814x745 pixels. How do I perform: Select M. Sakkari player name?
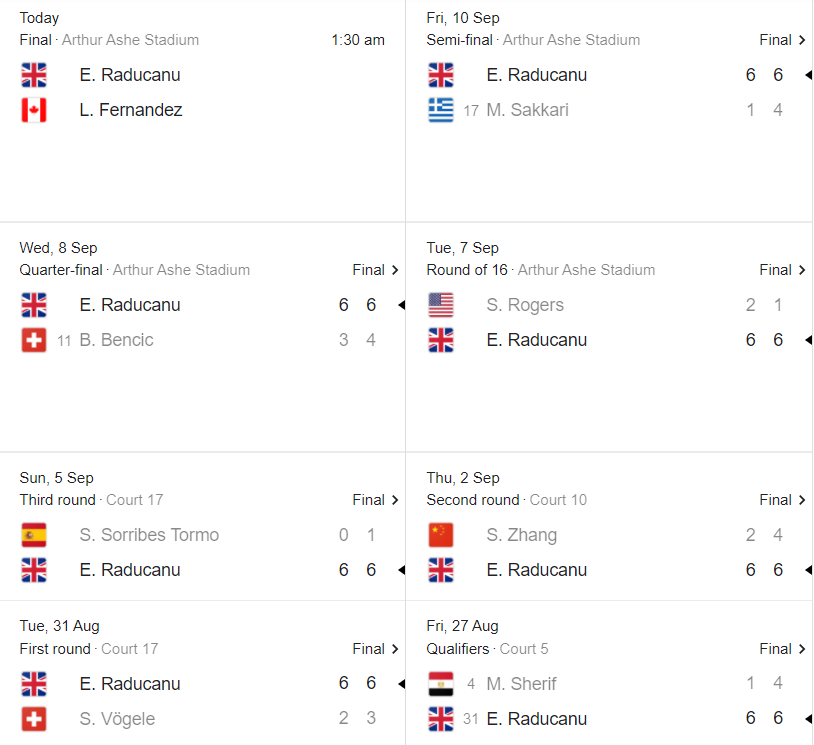(527, 110)
